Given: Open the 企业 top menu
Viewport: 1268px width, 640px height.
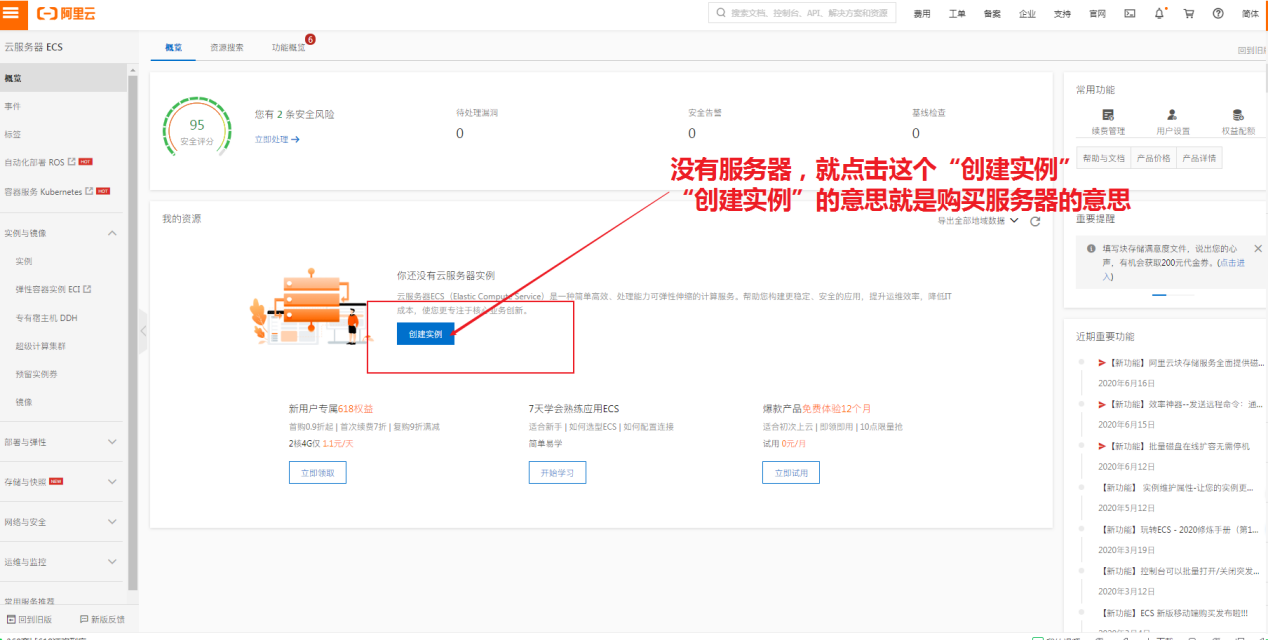Looking at the screenshot, I should 1027,14.
